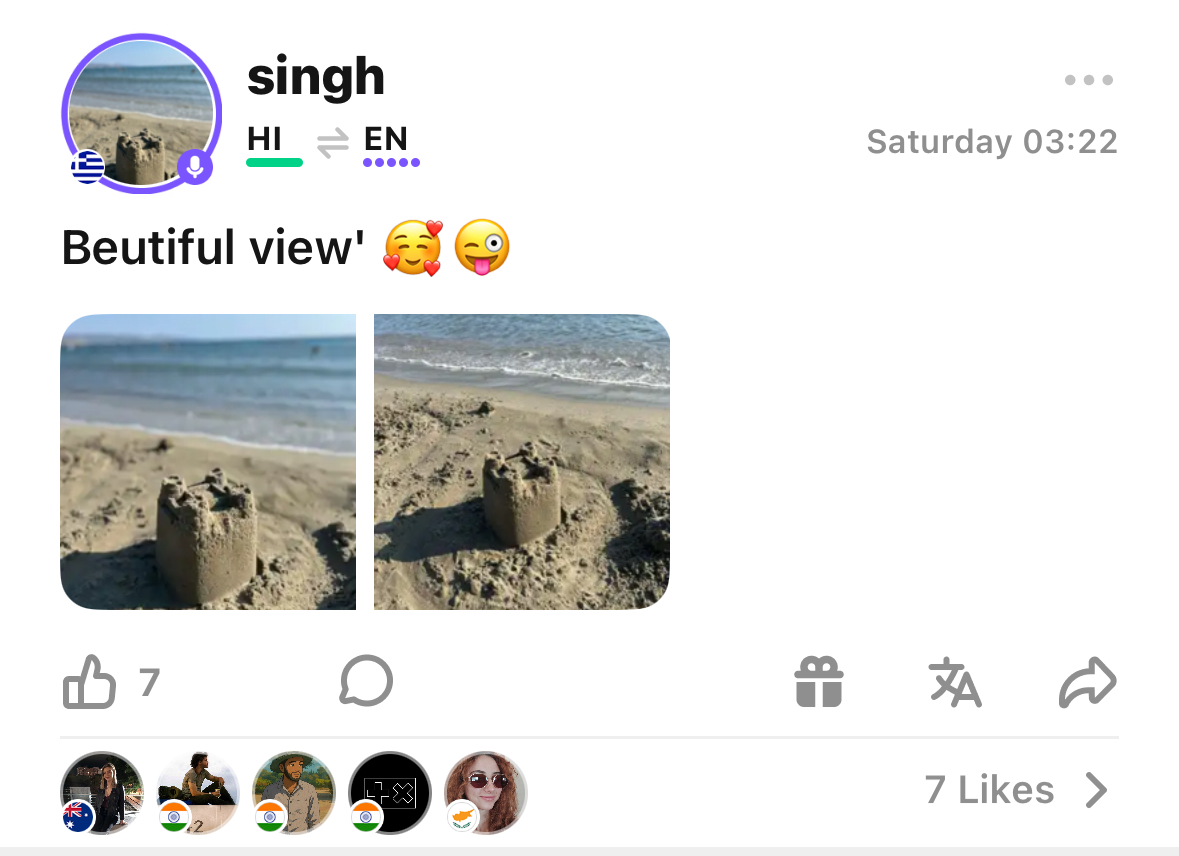Open liker avatar with red-haired woman
Screen dimensions: 1179x856
[486, 793]
